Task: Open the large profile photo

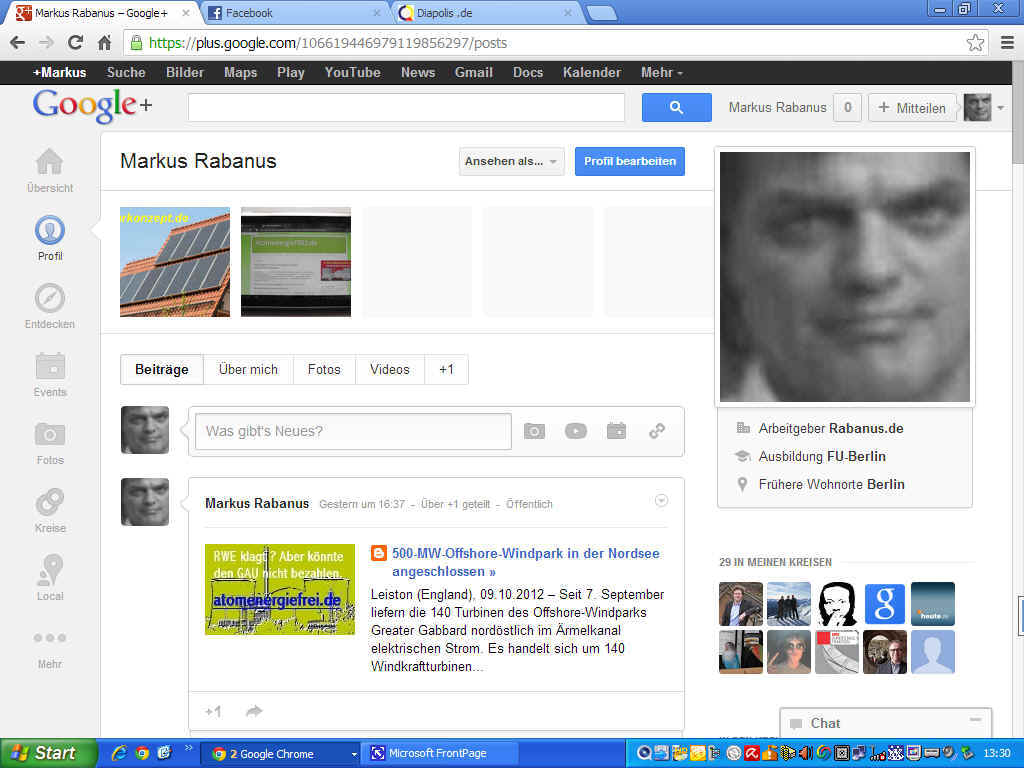Action: point(844,277)
